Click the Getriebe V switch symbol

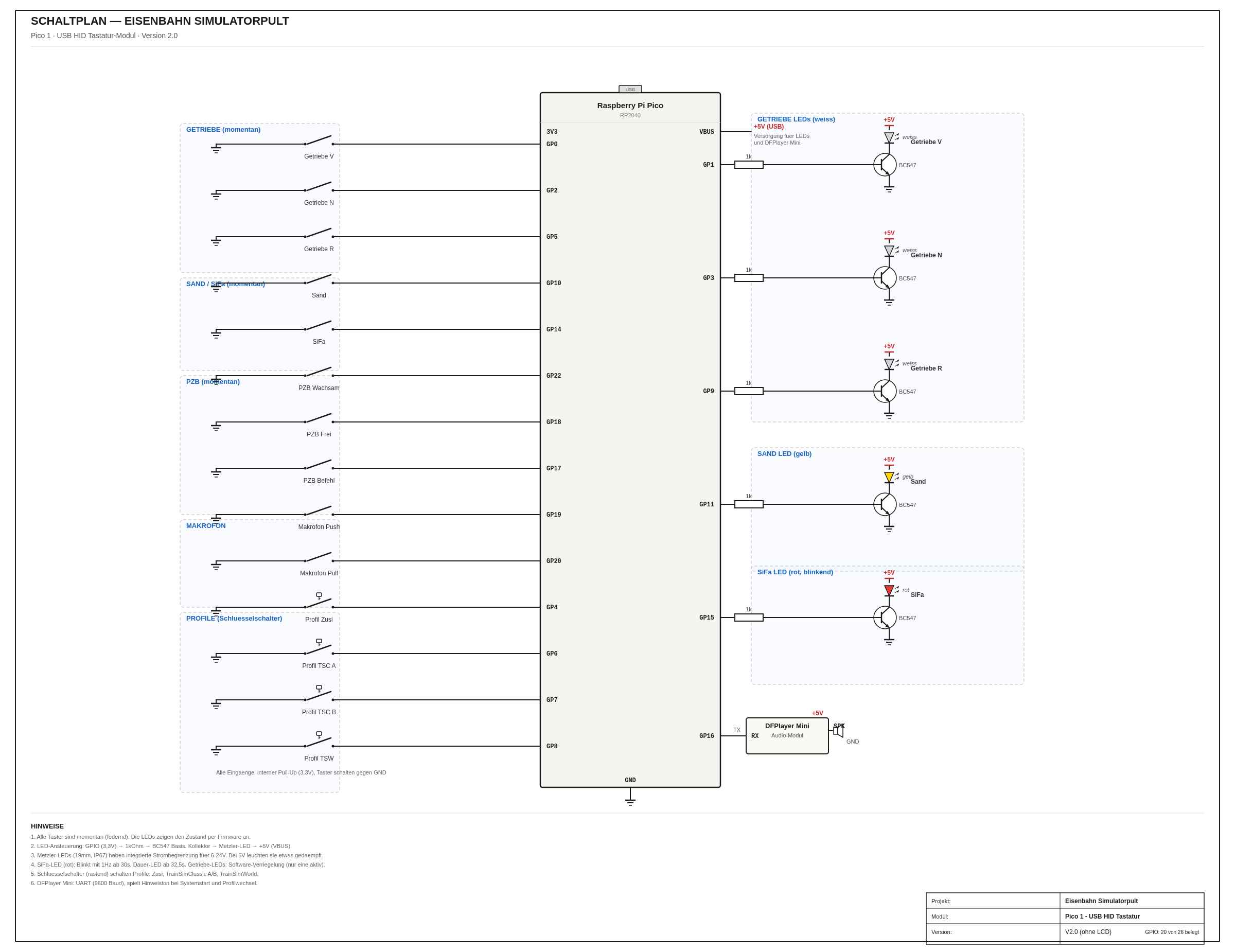pyautogui.click(x=319, y=140)
